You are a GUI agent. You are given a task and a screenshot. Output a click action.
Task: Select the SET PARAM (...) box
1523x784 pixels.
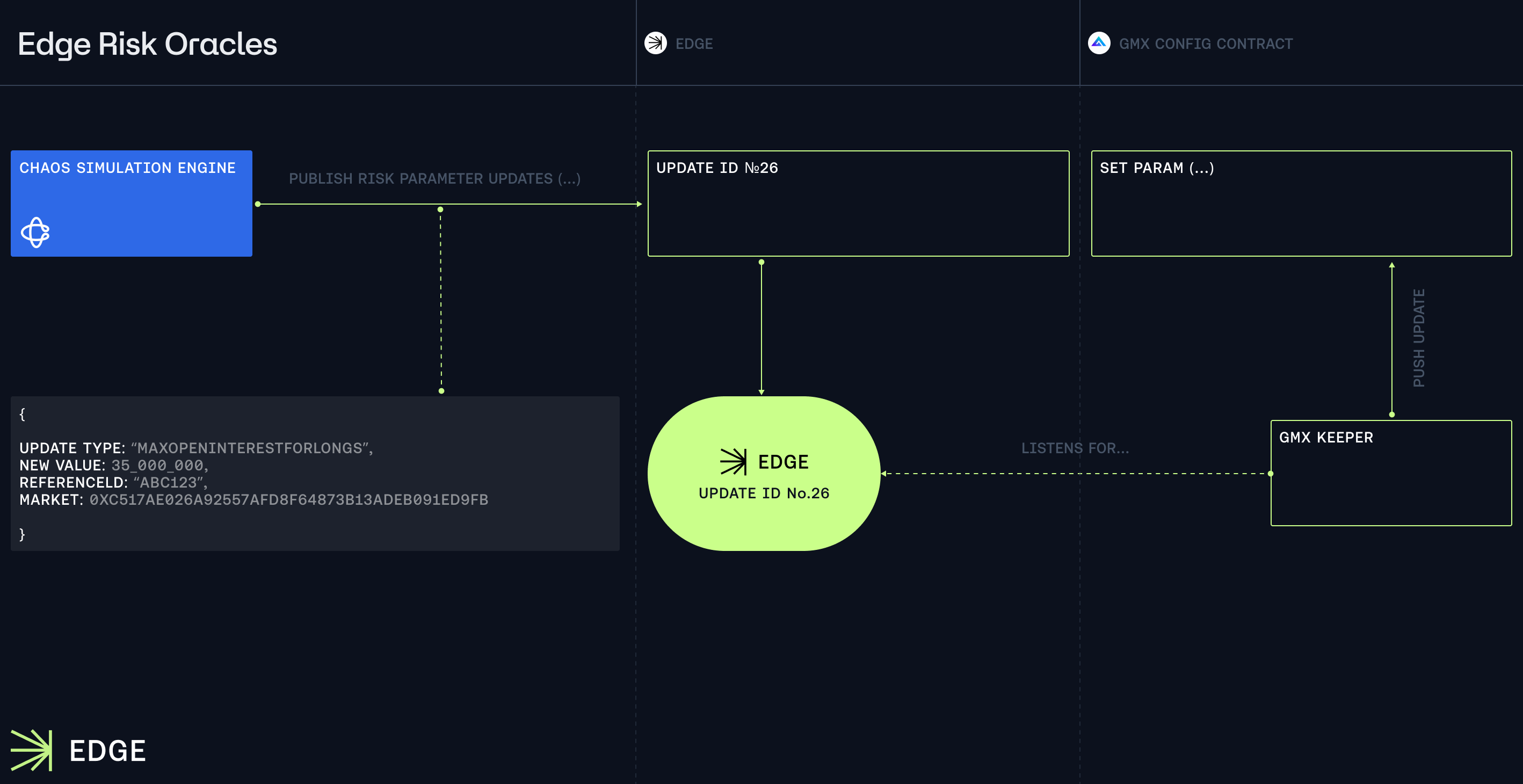pos(1301,204)
